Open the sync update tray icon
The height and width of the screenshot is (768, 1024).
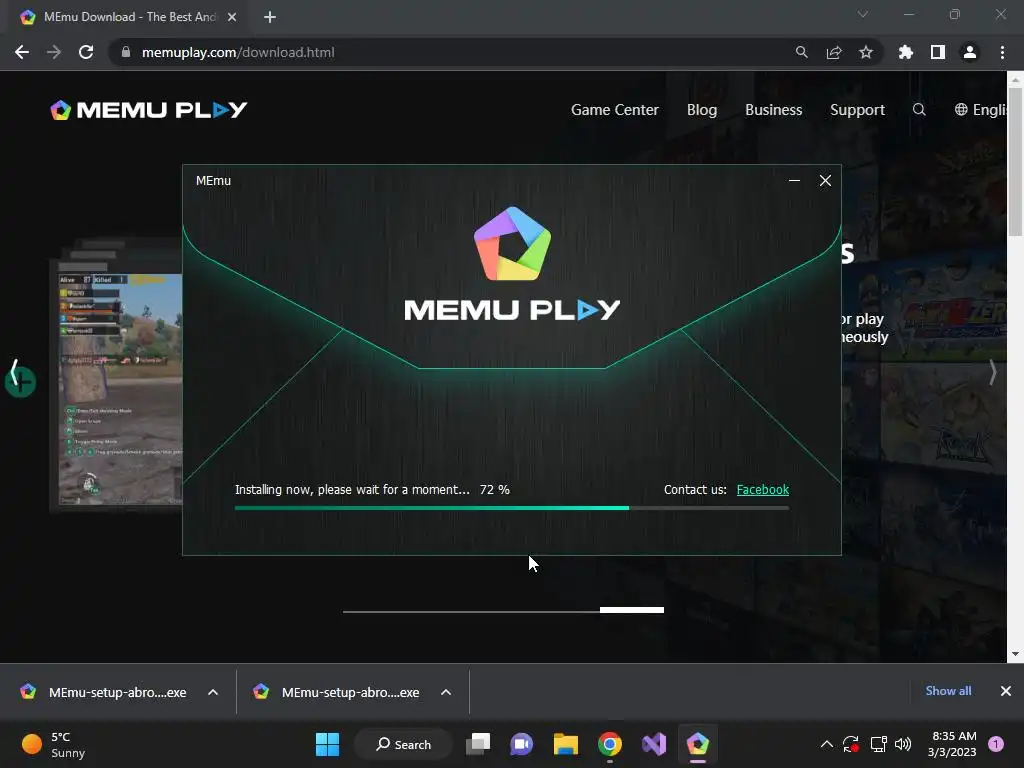(851, 744)
